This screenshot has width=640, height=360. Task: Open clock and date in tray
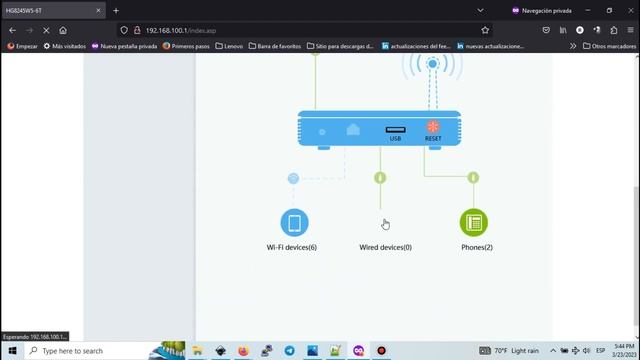point(624,351)
